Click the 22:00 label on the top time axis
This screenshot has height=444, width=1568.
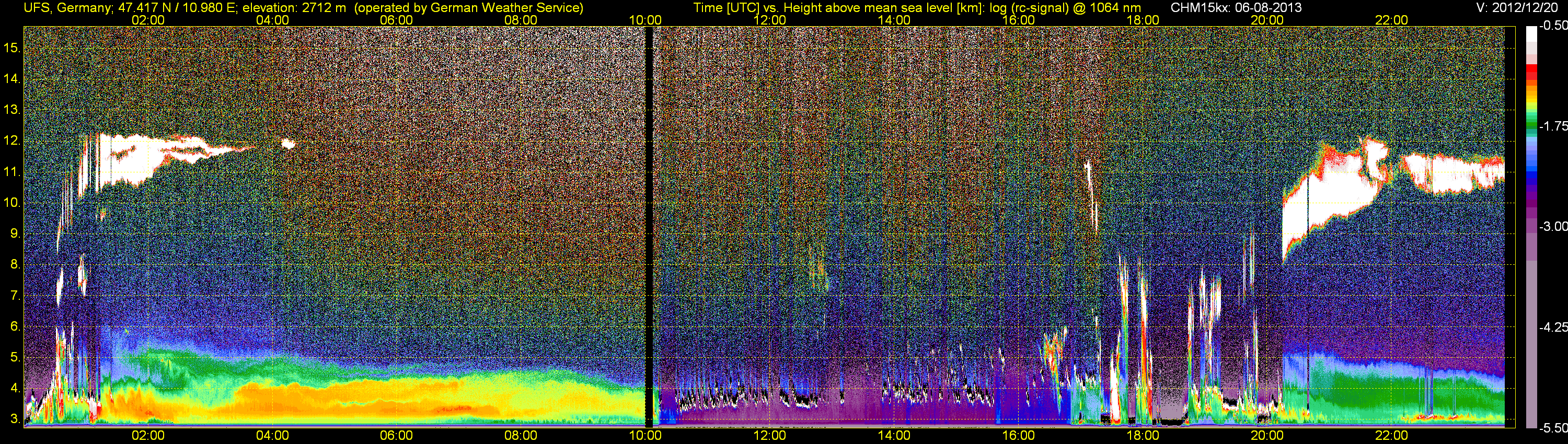click(1391, 20)
